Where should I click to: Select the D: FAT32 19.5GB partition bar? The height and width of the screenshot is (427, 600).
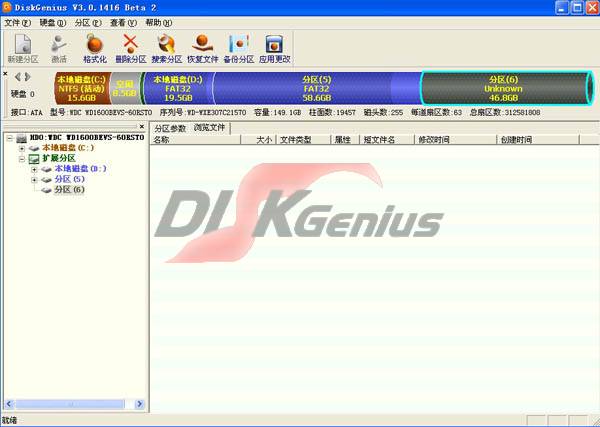(x=178, y=88)
